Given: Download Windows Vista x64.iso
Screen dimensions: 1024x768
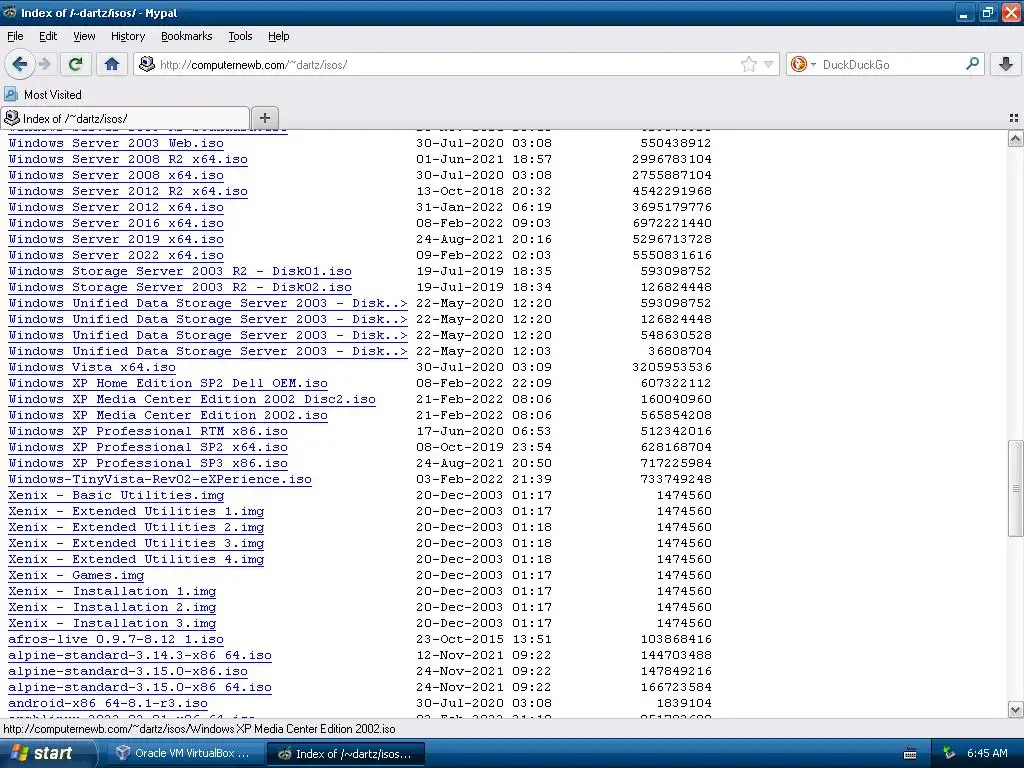Looking at the screenshot, I should 92,367.
